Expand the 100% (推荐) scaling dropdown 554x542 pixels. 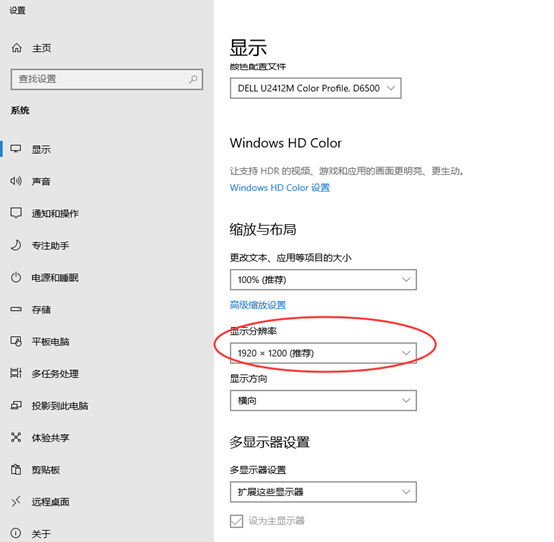pos(323,280)
